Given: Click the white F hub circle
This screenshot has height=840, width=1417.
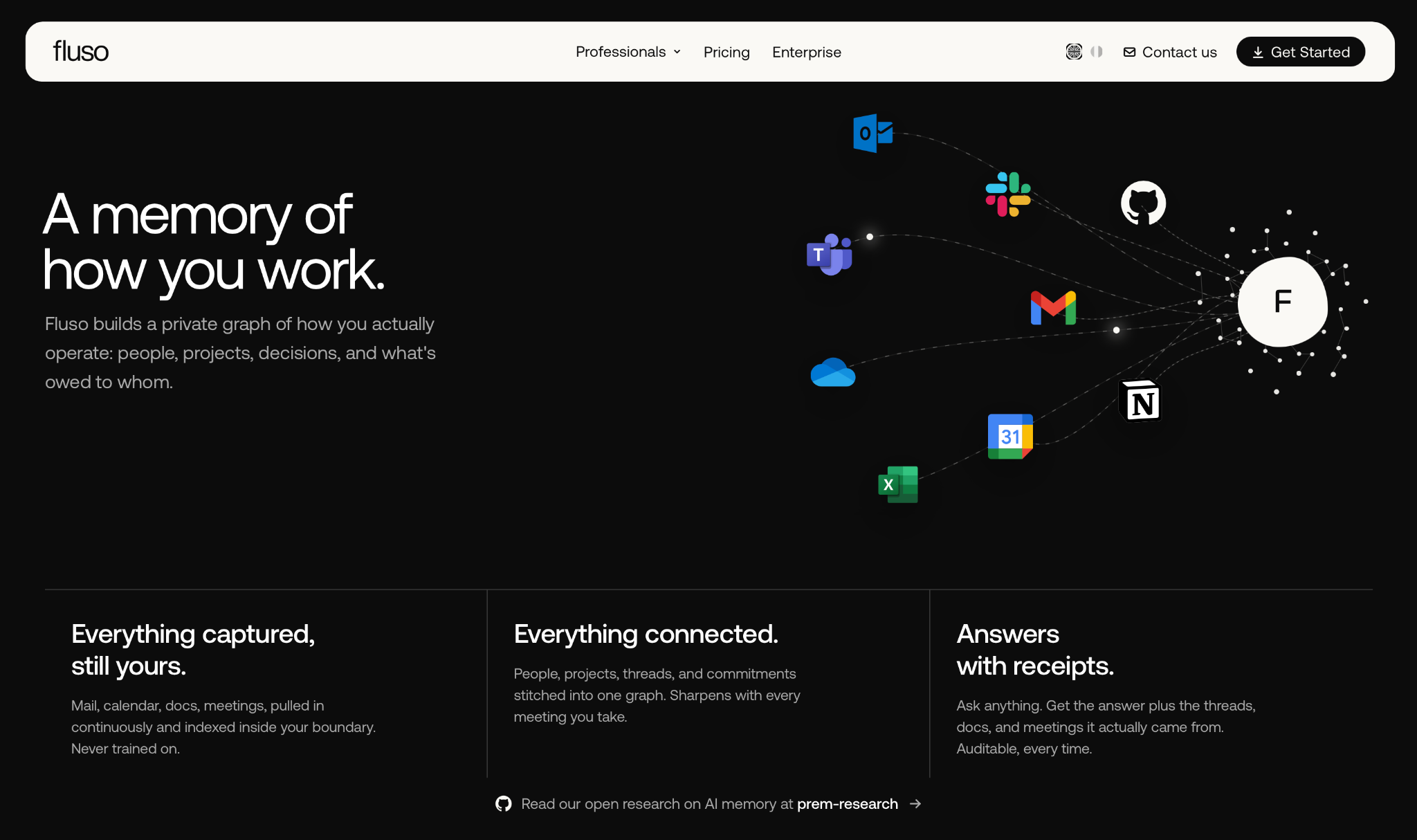Looking at the screenshot, I should pyautogui.click(x=1283, y=302).
